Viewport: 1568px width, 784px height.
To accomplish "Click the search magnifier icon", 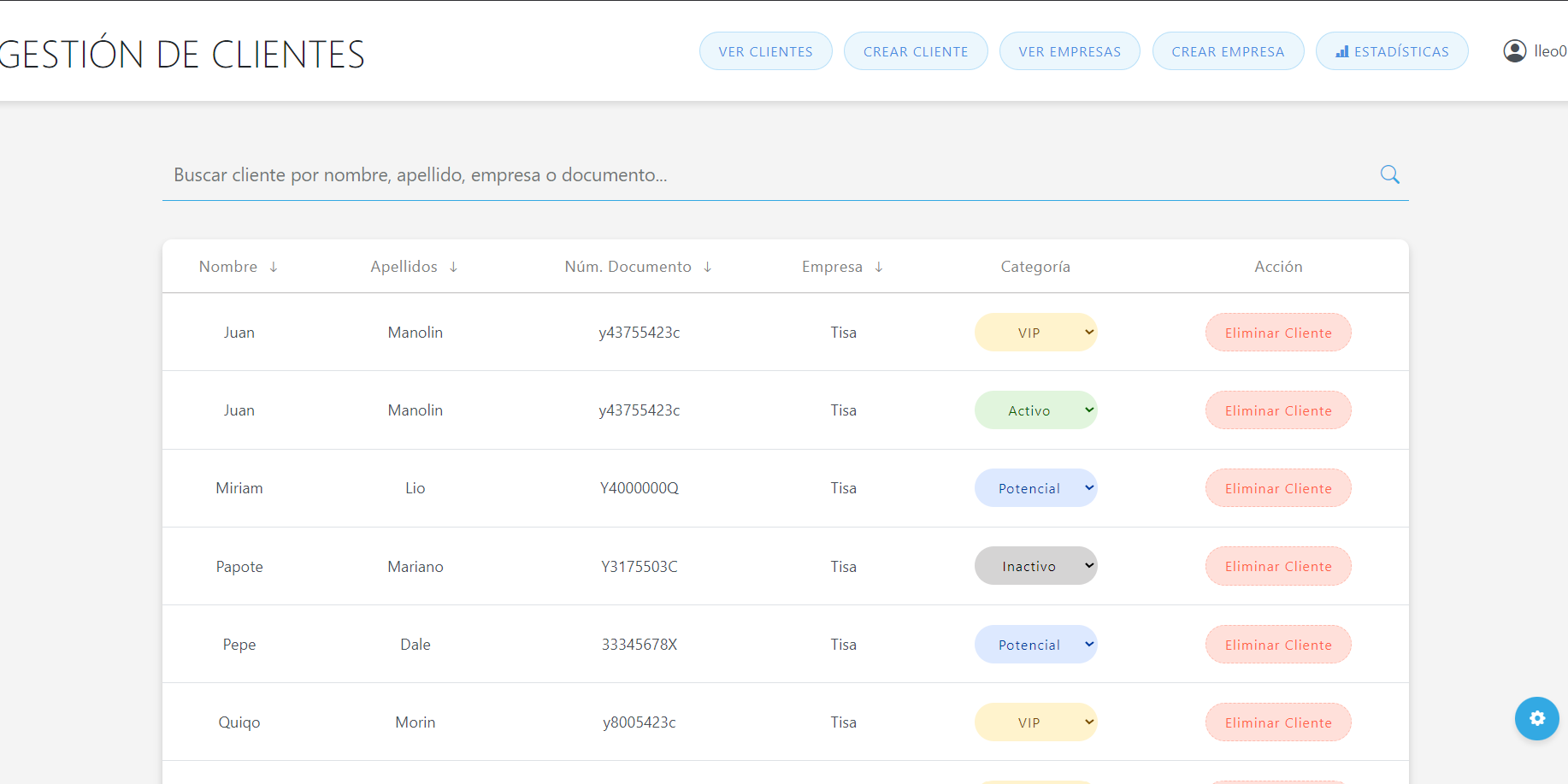I will click(1389, 174).
